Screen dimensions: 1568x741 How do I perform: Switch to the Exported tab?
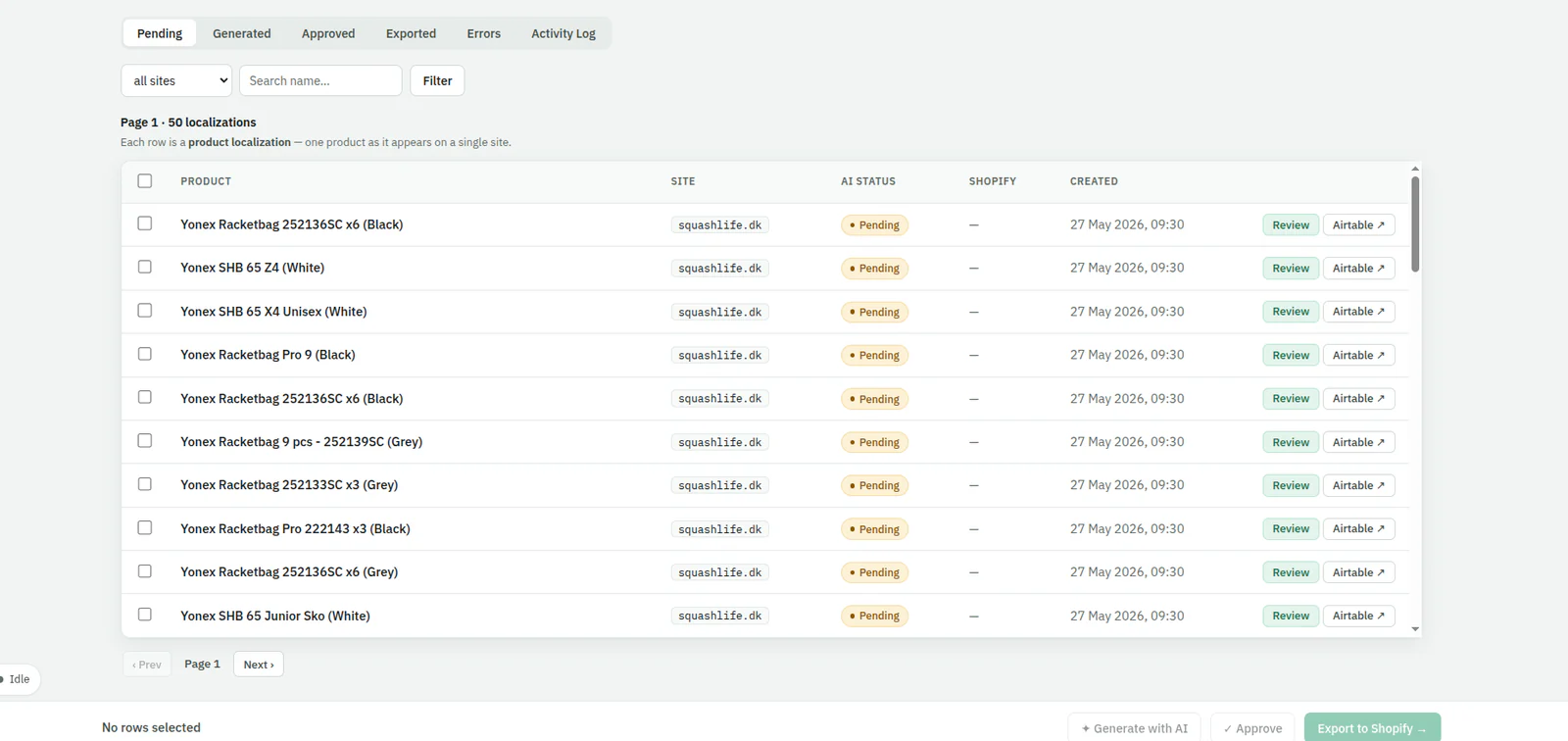[x=411, y=33]
